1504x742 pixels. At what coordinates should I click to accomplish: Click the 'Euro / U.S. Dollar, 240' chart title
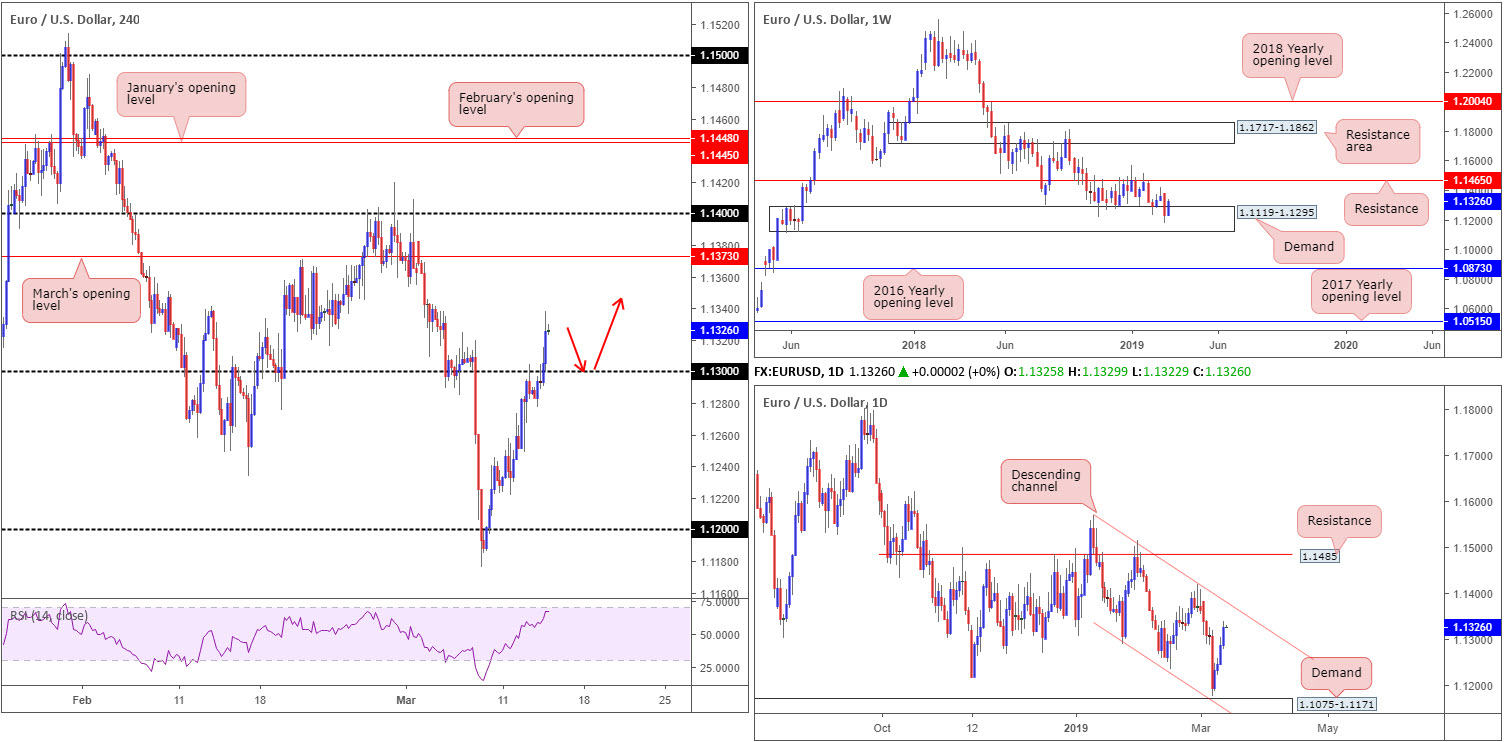76,18
